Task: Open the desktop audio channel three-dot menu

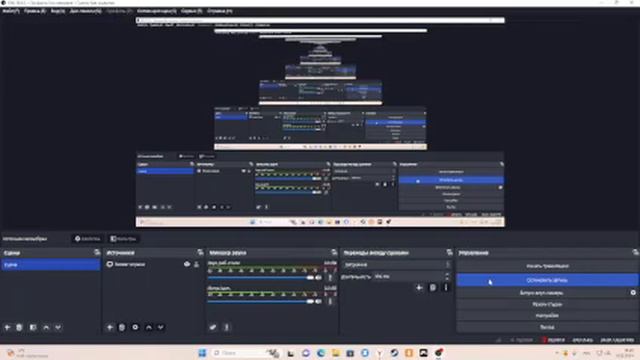Action: tap(330, 278)
